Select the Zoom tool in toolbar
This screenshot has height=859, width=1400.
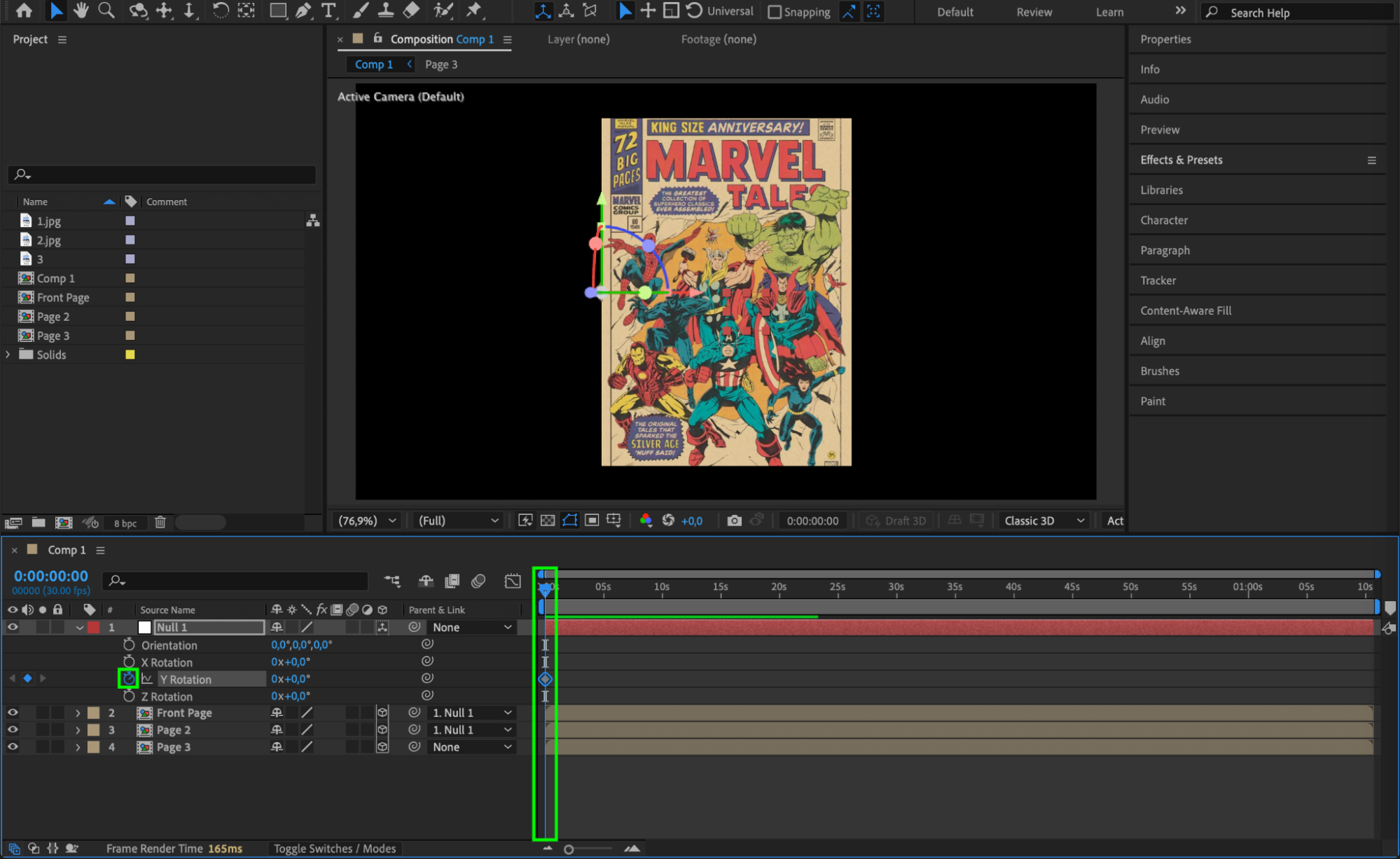[x=106, y=11]
